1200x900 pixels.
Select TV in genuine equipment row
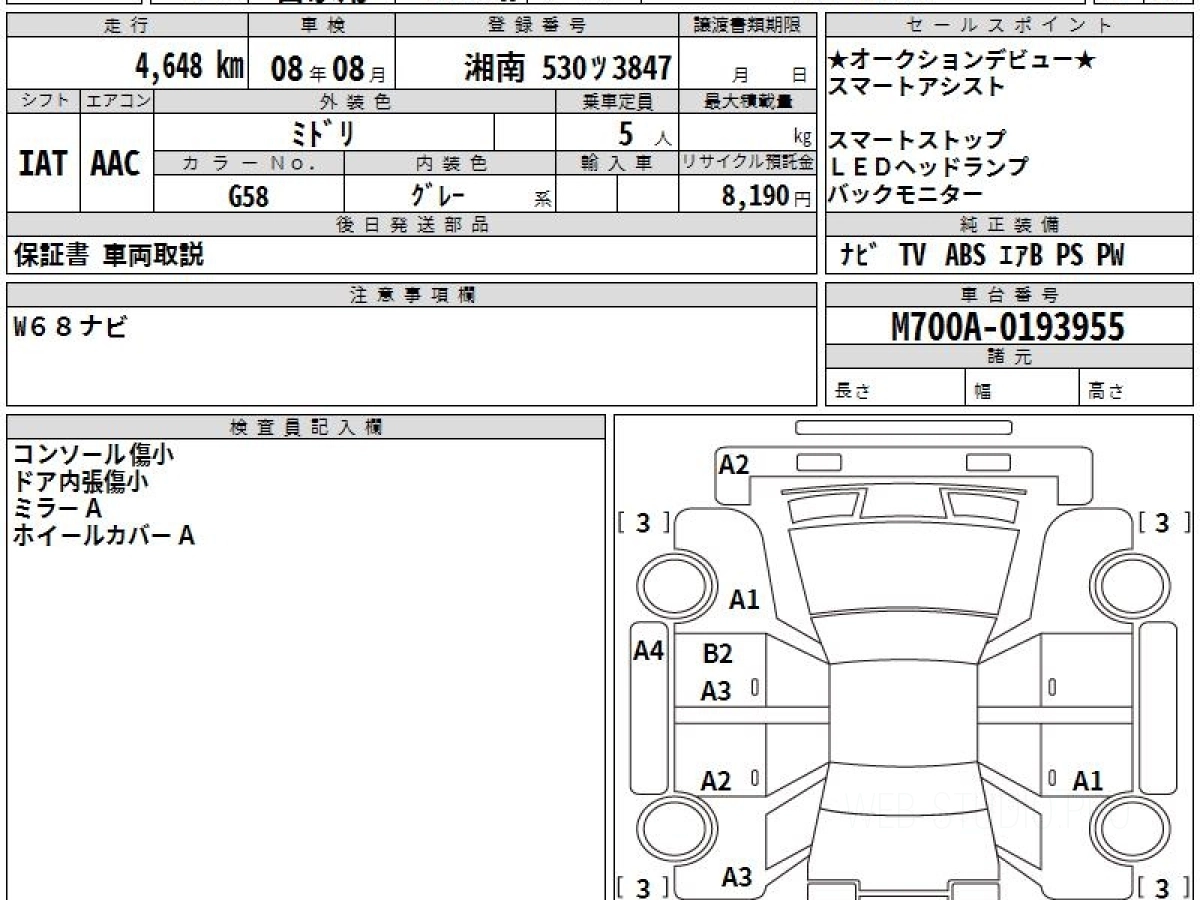click(x=912, y=256)
